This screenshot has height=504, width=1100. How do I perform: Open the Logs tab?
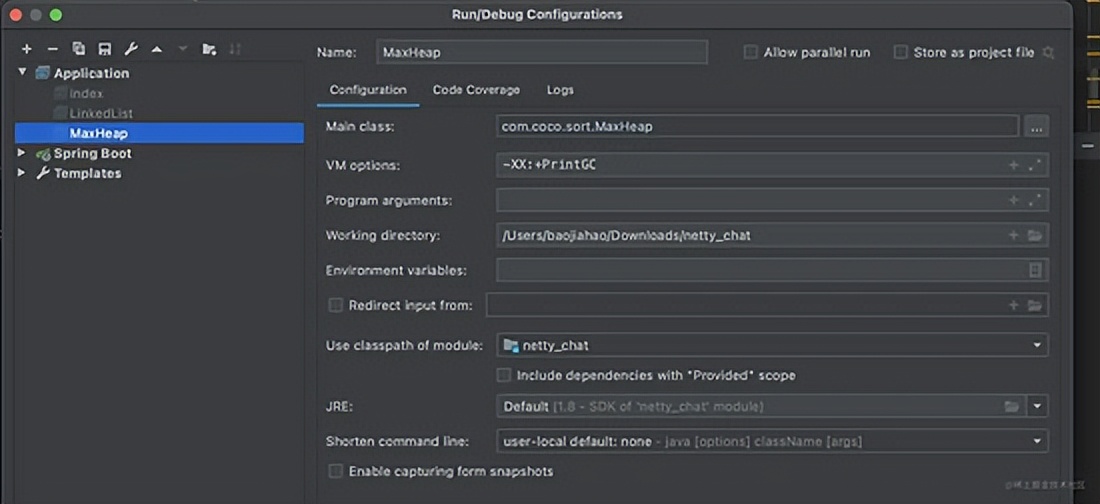(560, 90)
